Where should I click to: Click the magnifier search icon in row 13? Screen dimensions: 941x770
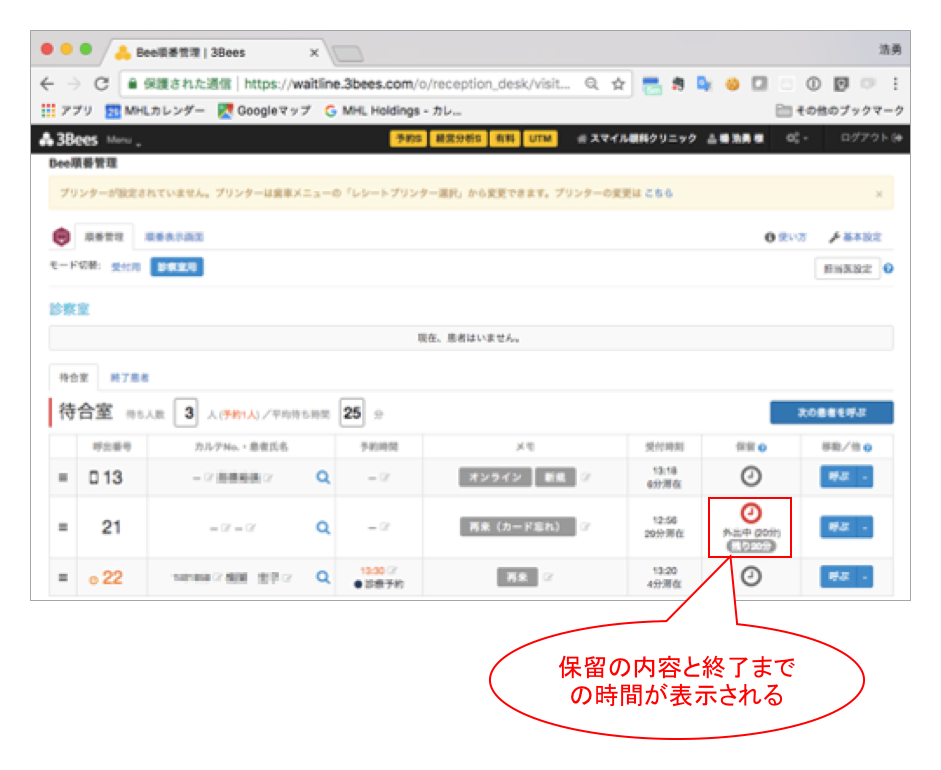(x=323, y=477)
